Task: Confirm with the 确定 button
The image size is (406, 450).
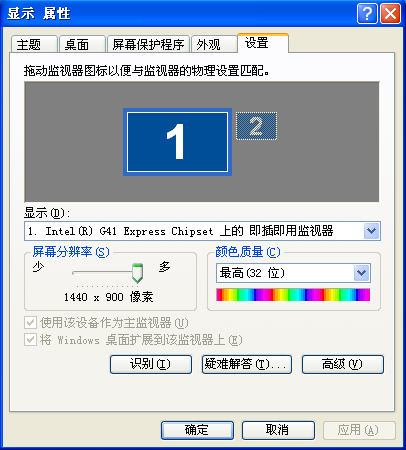Action: point(197,430)
